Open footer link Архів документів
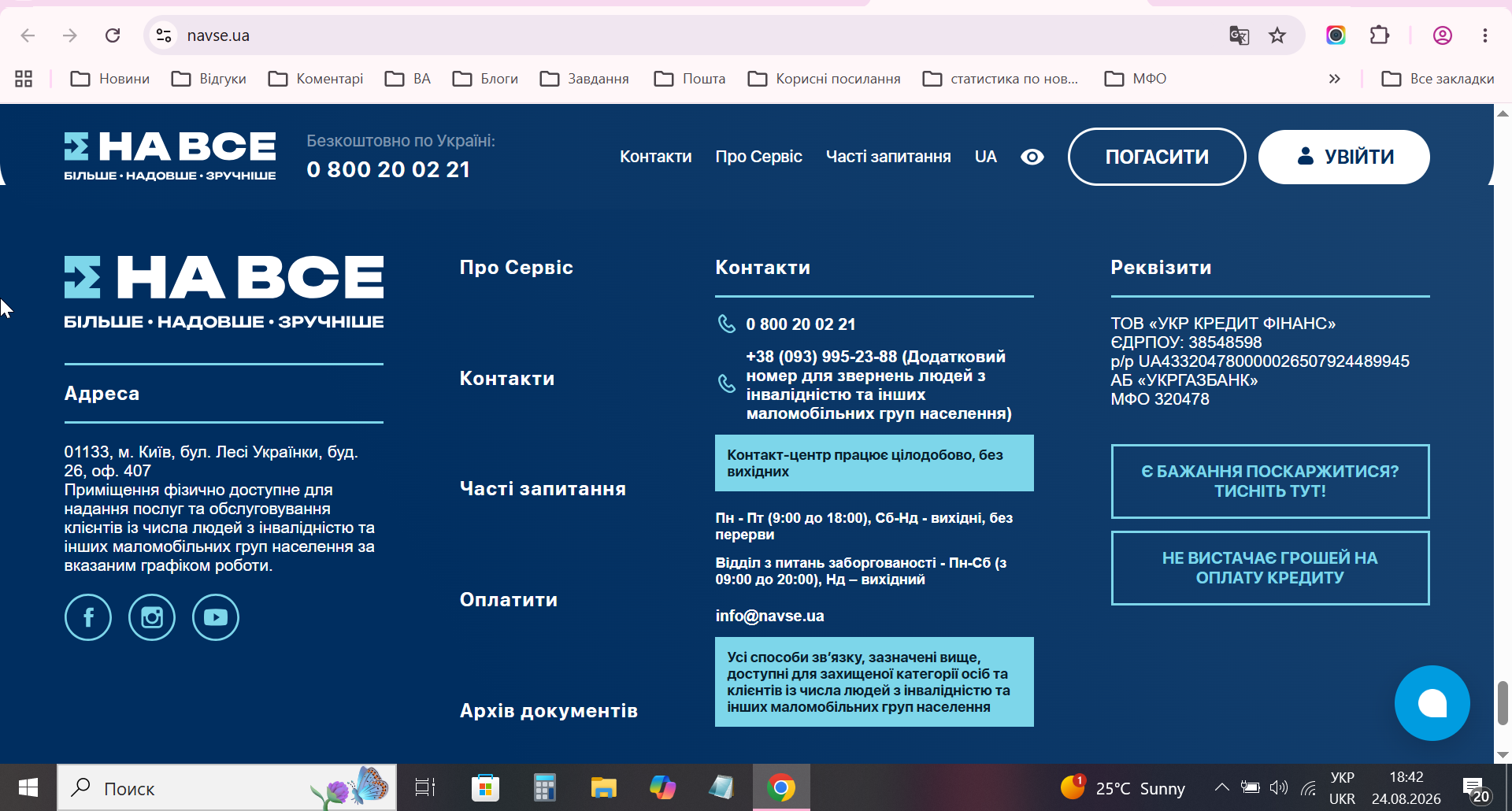The image size is (1512, 811). 549,711
